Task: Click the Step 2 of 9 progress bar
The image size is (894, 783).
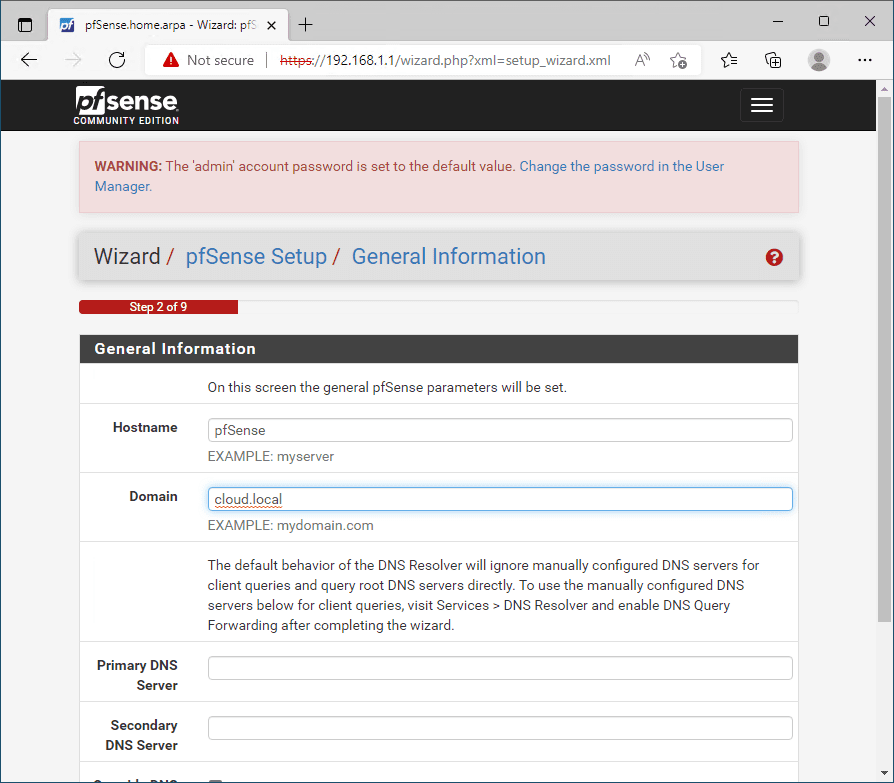Action: 159,307
